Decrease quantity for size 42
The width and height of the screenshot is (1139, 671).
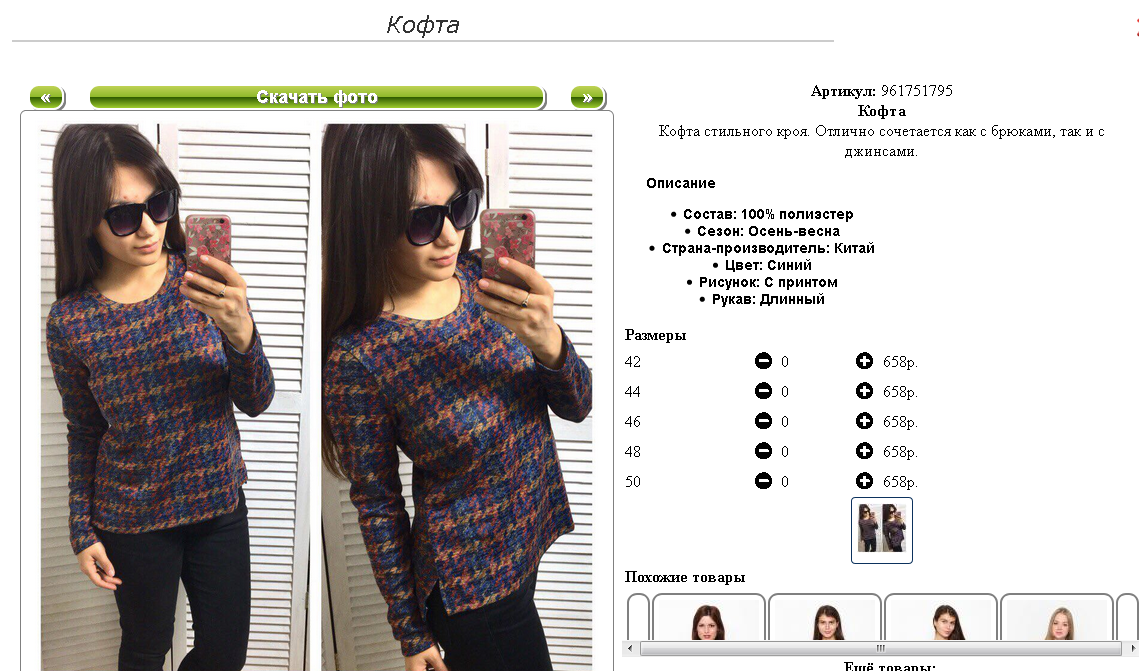(x=763, y=361)
